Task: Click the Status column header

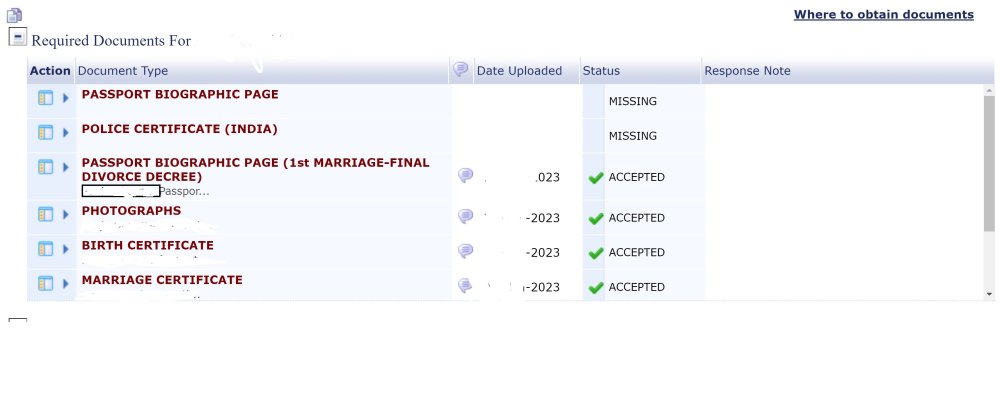Action: tap(601, 71)
